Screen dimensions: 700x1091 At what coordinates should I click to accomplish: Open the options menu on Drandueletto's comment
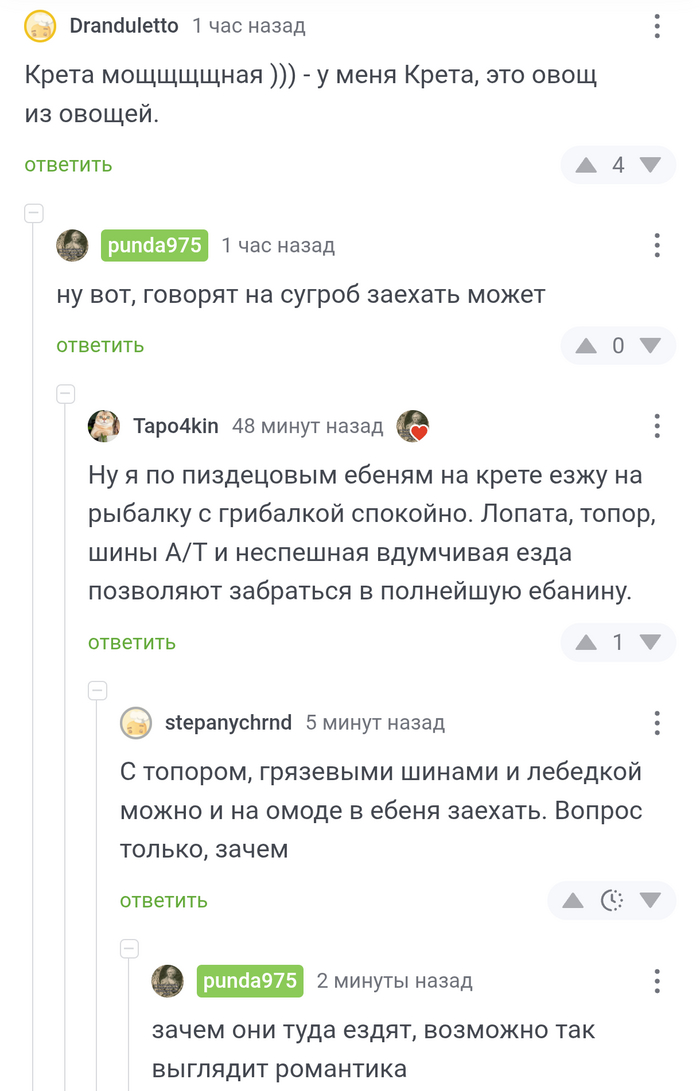point(657,27)
